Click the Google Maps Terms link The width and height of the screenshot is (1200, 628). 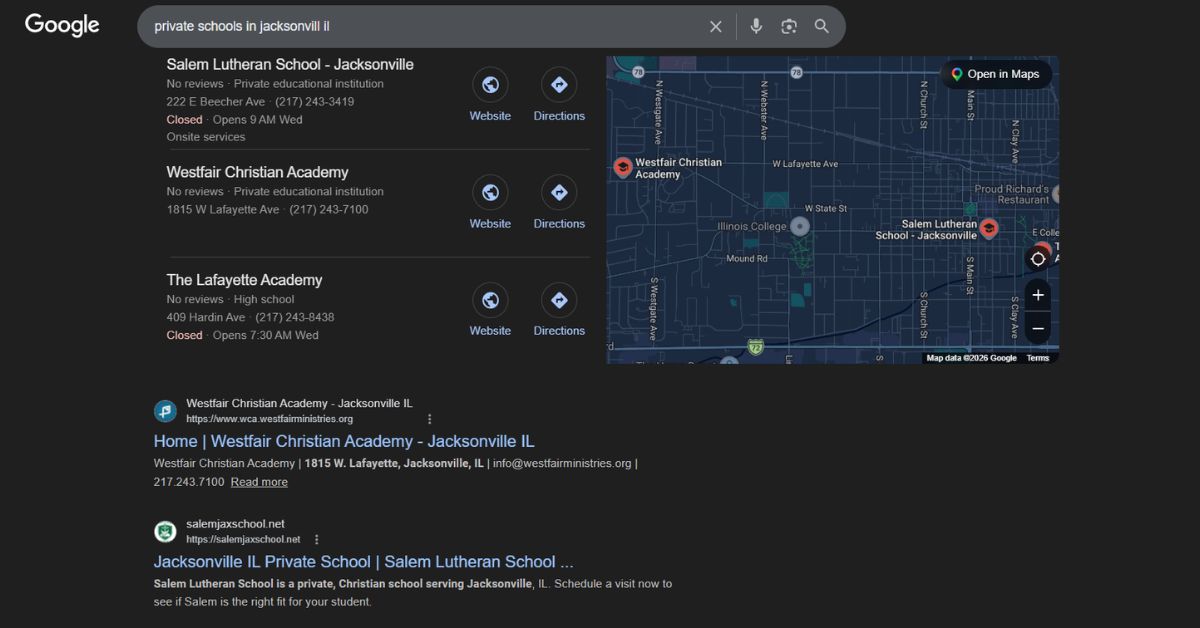pyautogui.click(x=1038, y=357)
